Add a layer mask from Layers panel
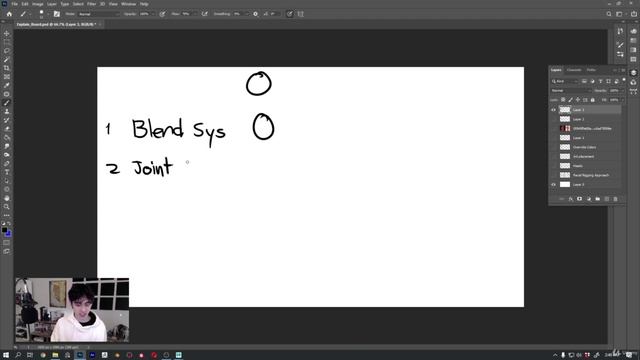Image resolution: width=640 pixels, height=360 pixels. pos(580,199)
